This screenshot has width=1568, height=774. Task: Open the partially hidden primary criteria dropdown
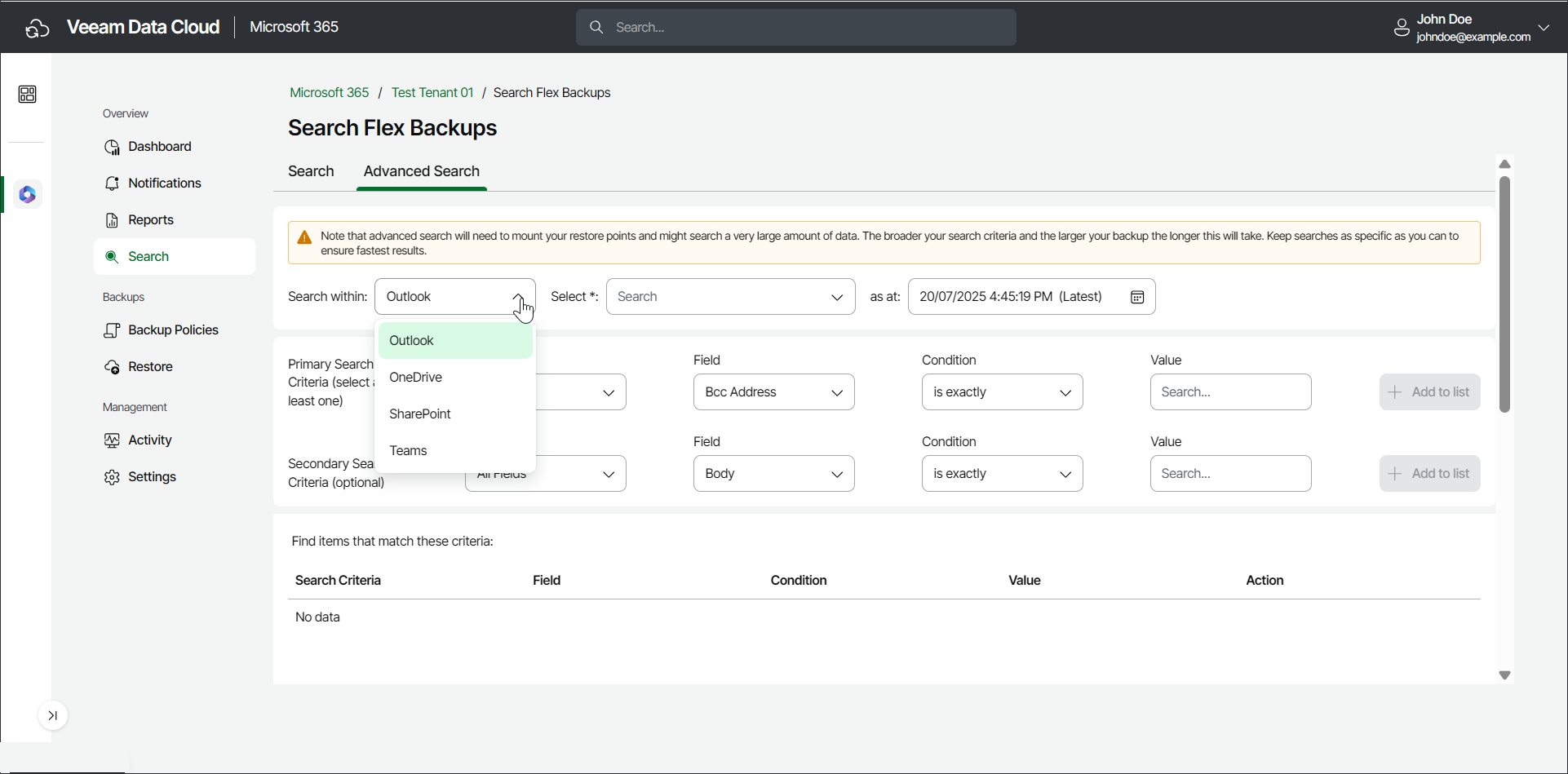click(x=581, y=392)
